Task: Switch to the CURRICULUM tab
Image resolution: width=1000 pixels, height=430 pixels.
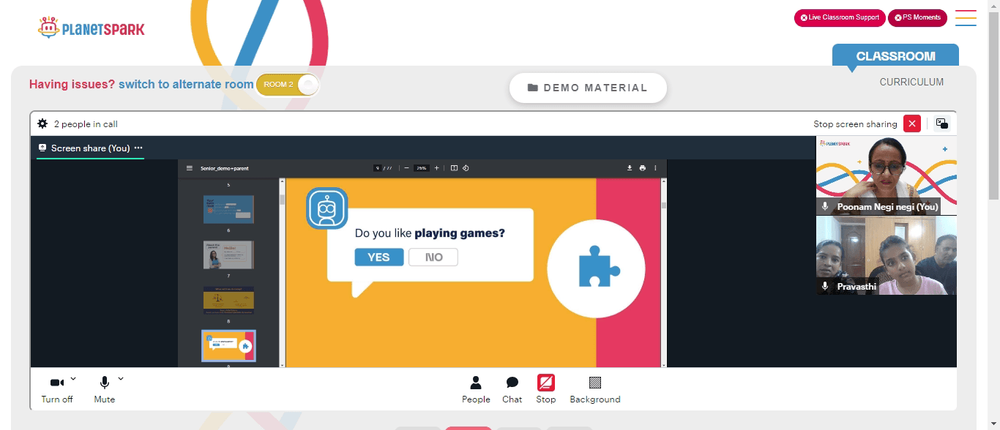Action: coord(911,82)
